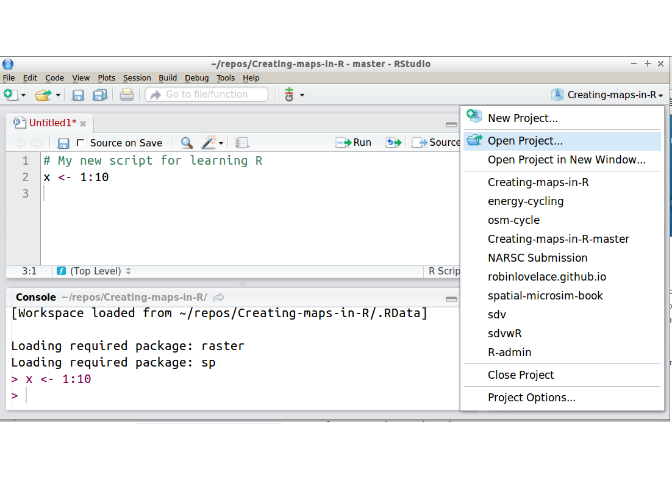Expand the recent files dropdown arrow
The height and width of the screenshot is (480, 672).
pyautogui.click(x=58, y=95)
